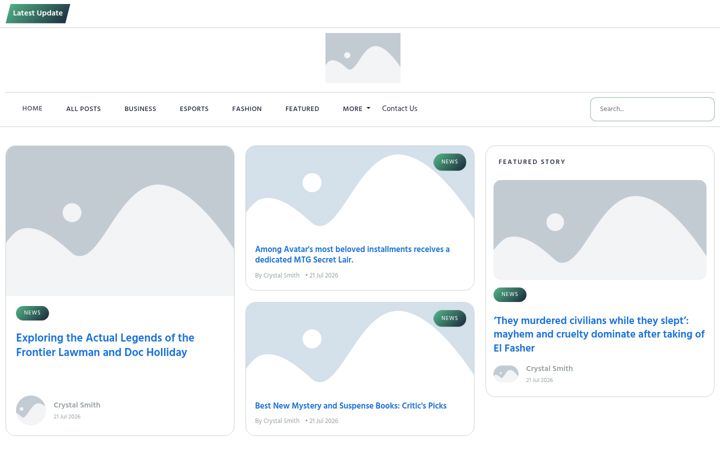Open the FEATURED category

click(x=302, y=109)
